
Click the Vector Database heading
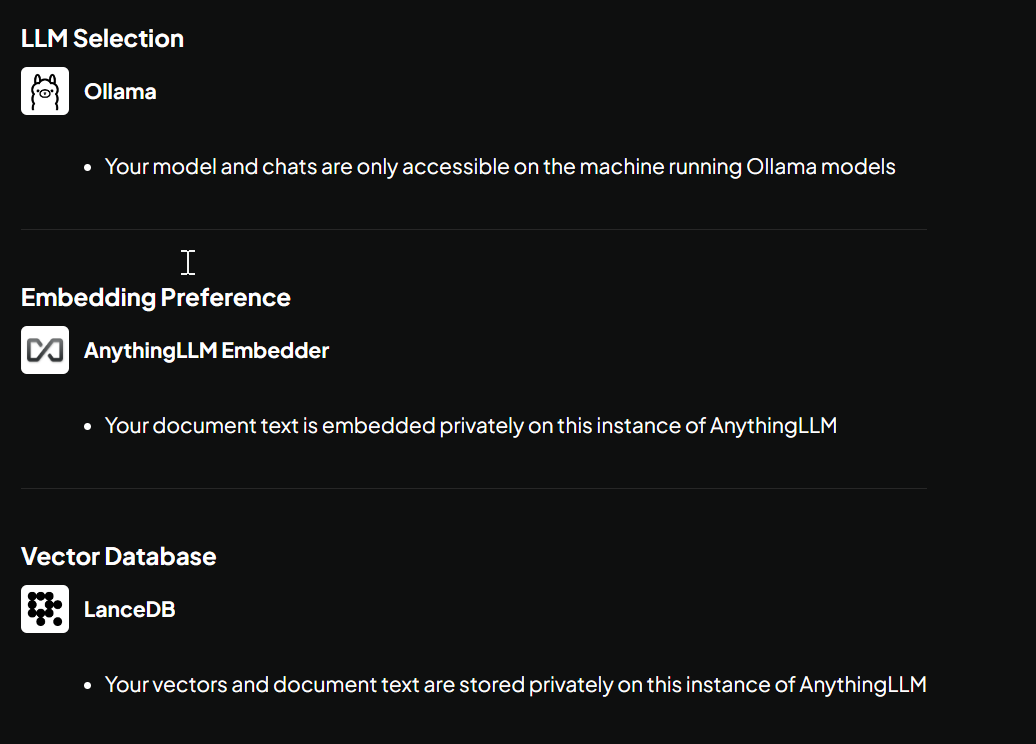(118, 557)
